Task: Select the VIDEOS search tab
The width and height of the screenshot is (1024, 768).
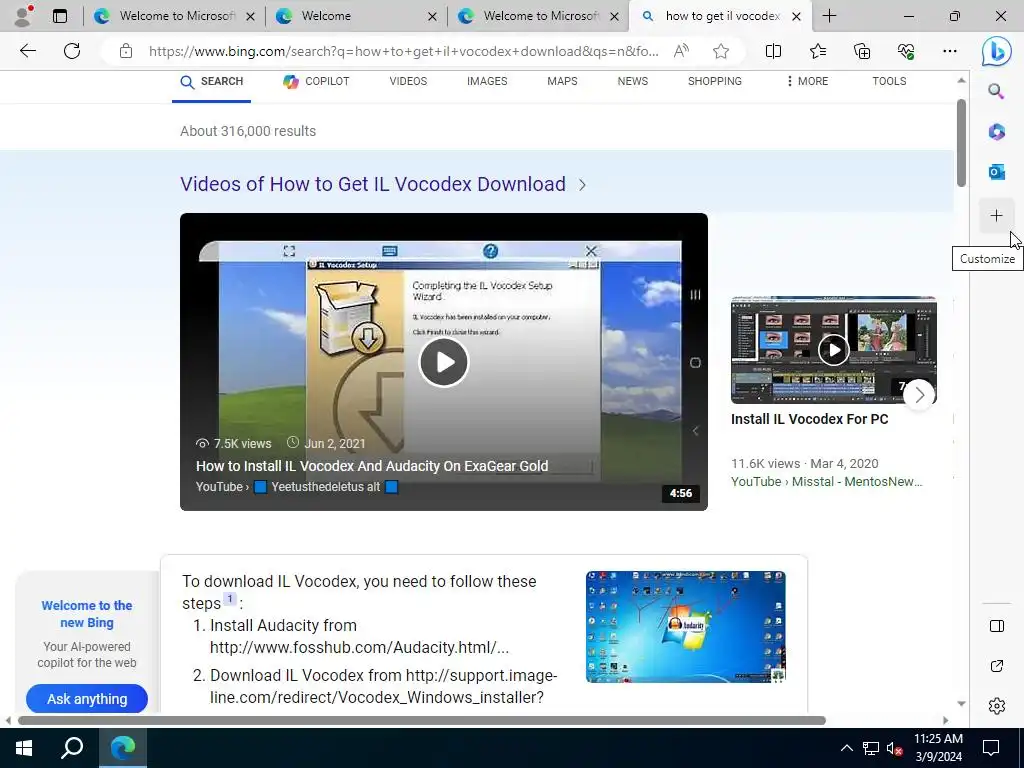Action: [408, 82]
